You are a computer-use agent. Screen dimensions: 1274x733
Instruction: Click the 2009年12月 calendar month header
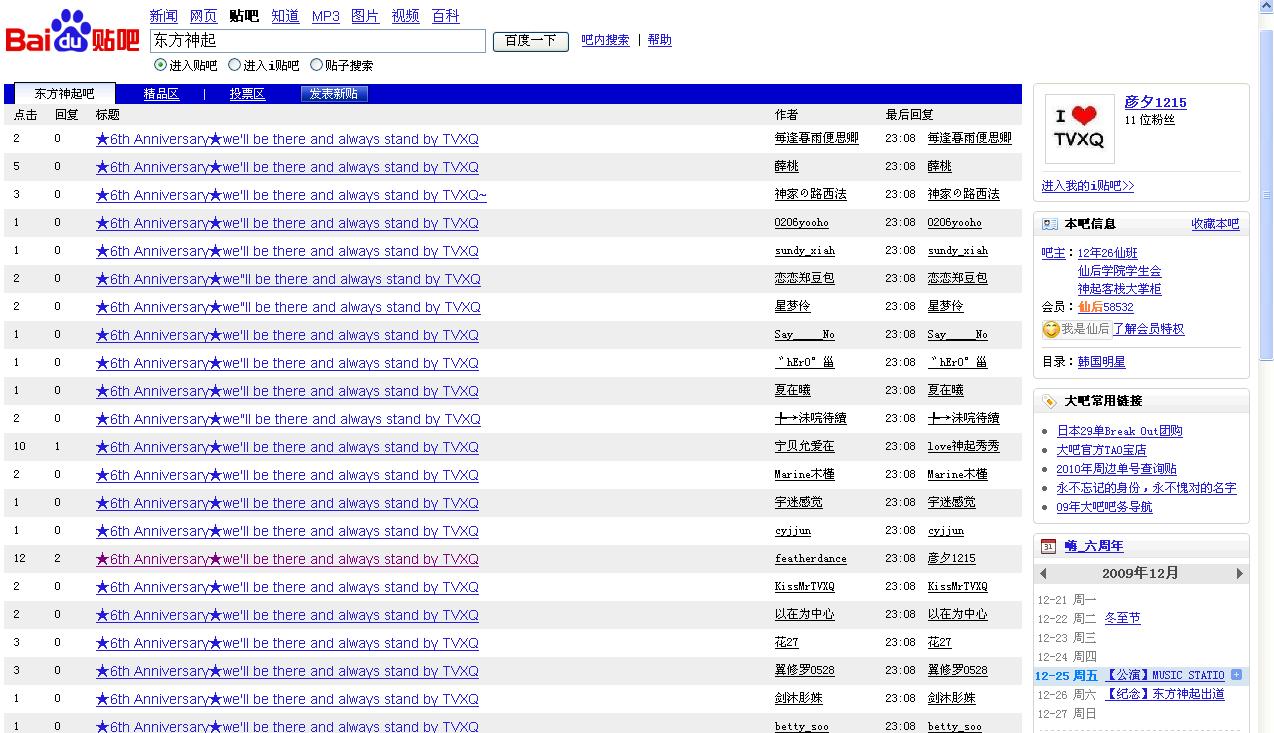(x=1141, y=574)
